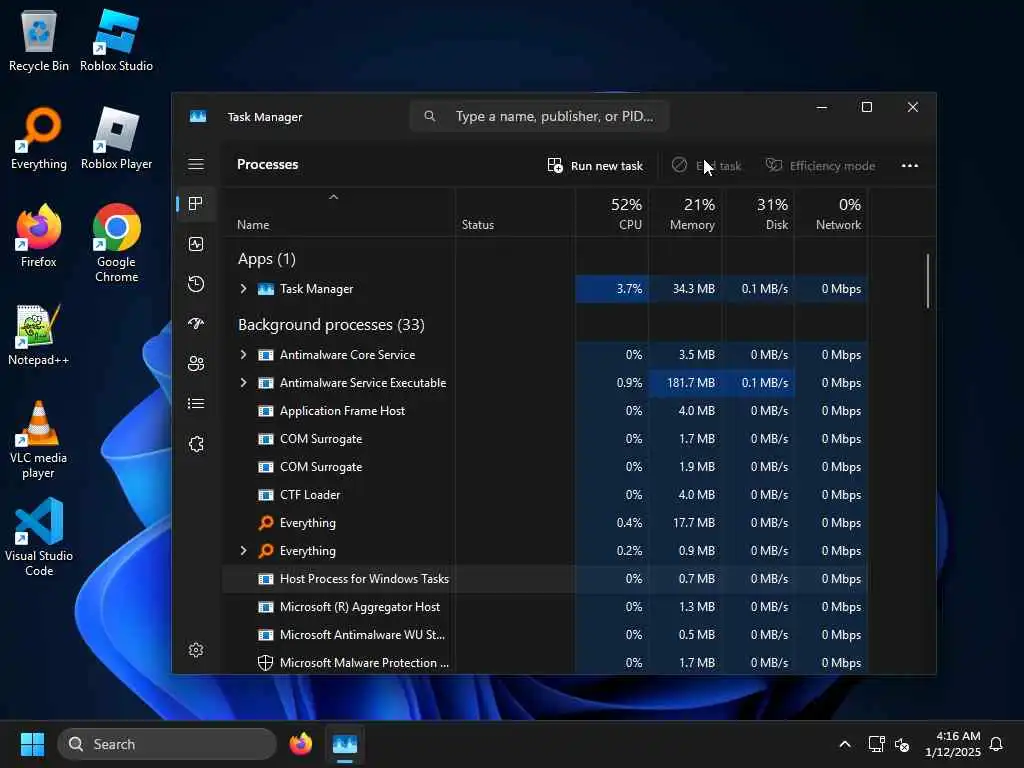Click the process list vertical scrollbar

click(x=927, y=281)
